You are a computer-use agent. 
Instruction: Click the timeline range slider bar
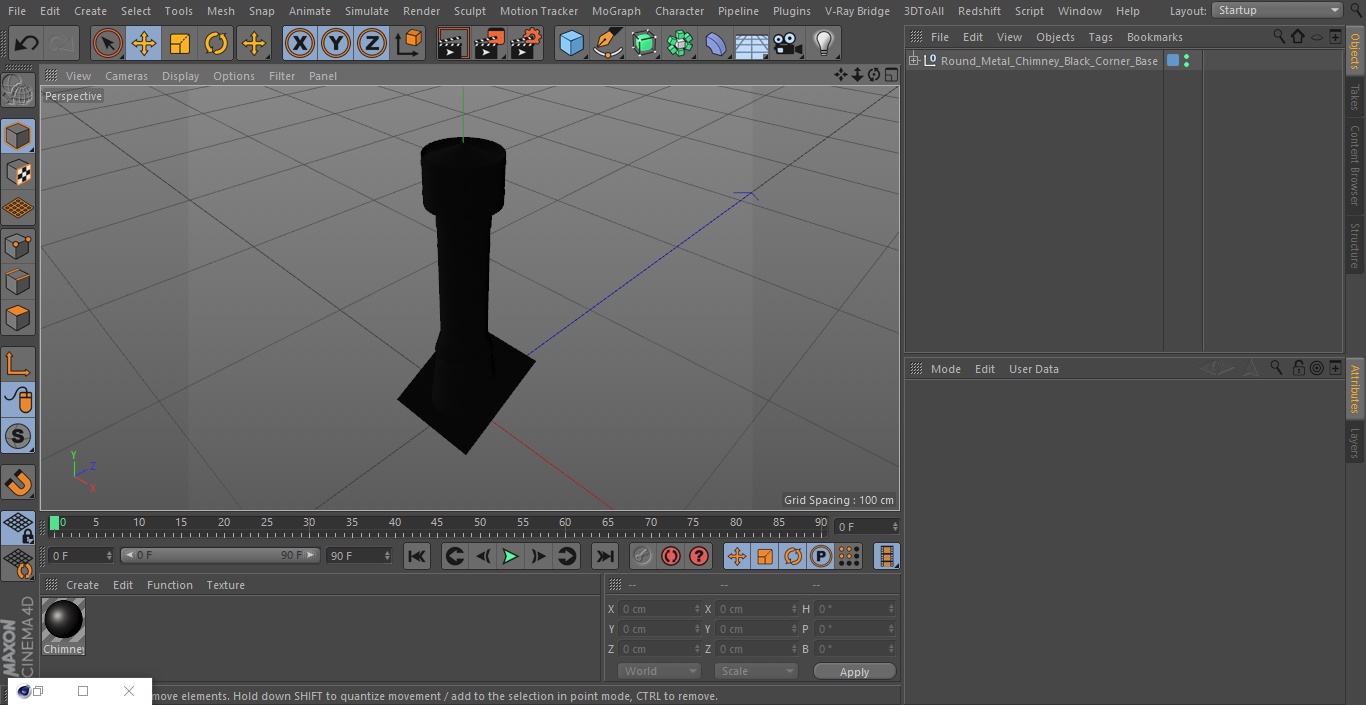(220, 555)
